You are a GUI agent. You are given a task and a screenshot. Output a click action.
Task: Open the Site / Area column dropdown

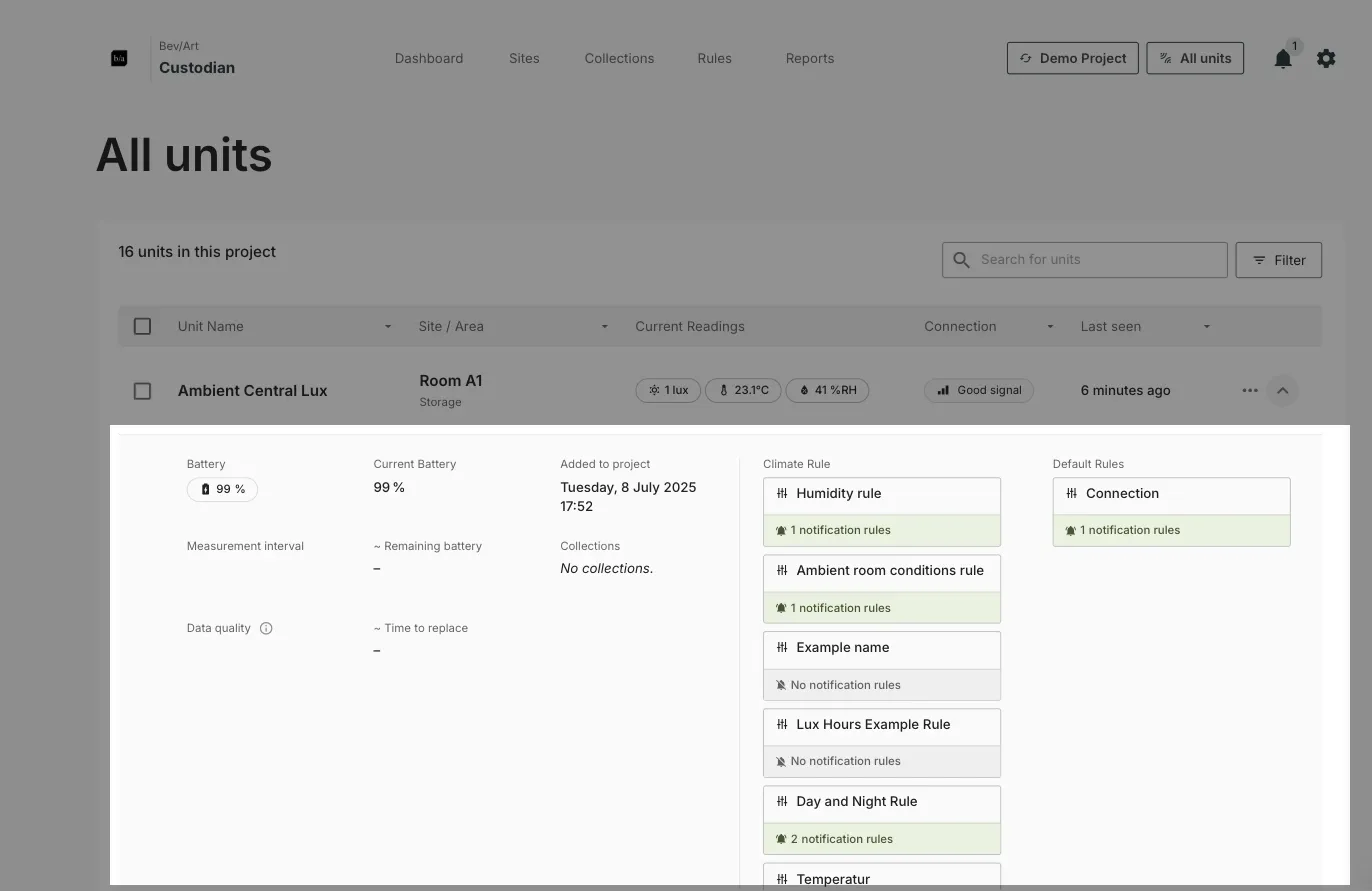point(604,327)
